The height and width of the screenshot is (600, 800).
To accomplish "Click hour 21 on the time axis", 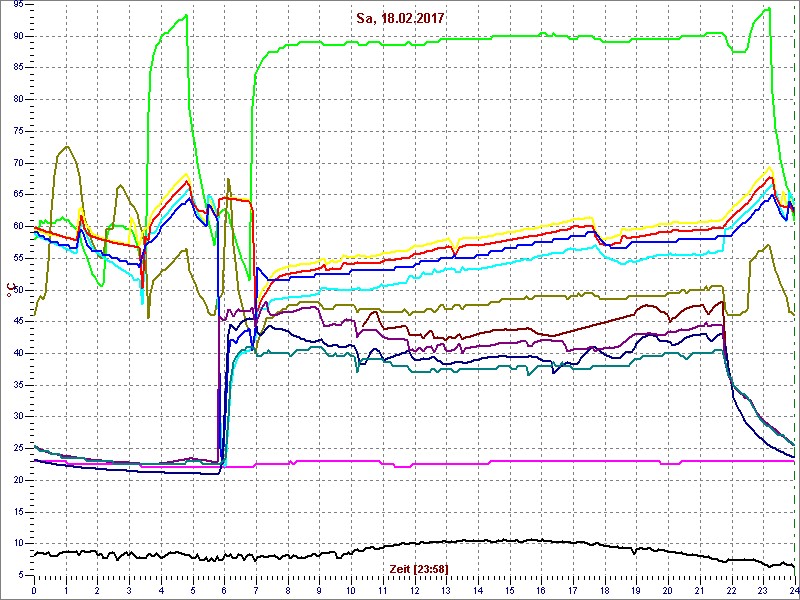I will tap(698, 590).
